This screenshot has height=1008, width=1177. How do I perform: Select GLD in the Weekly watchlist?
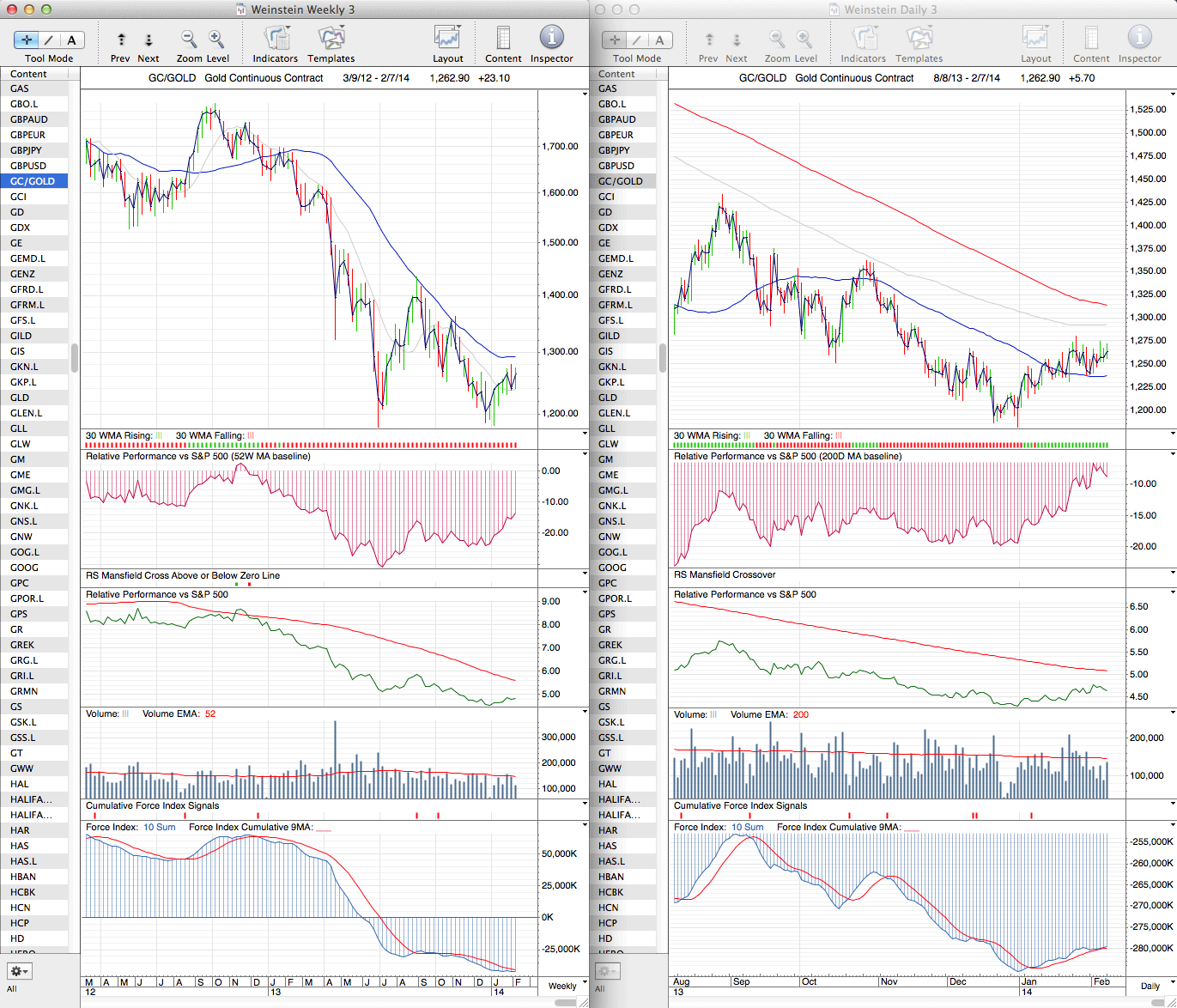click(x=20, y=398)
